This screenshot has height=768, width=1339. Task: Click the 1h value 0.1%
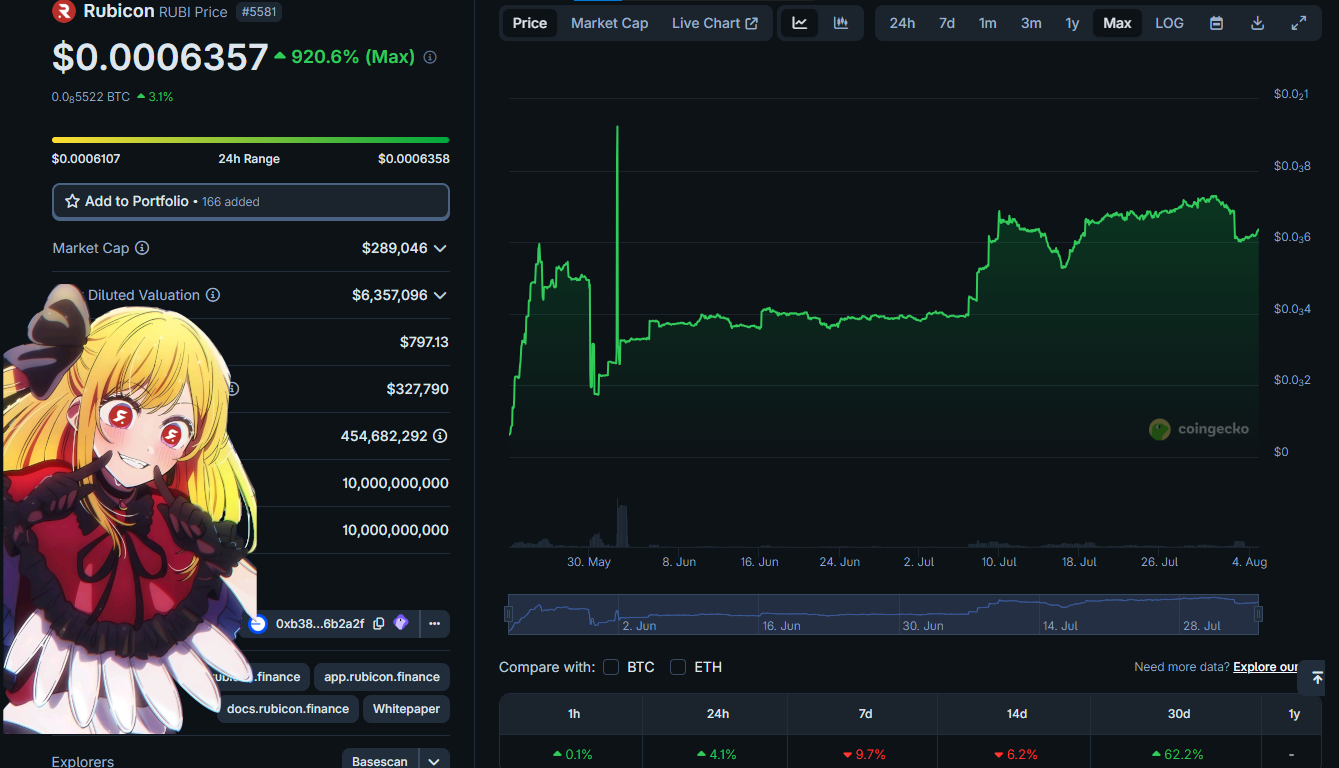[x=572, y=754]
